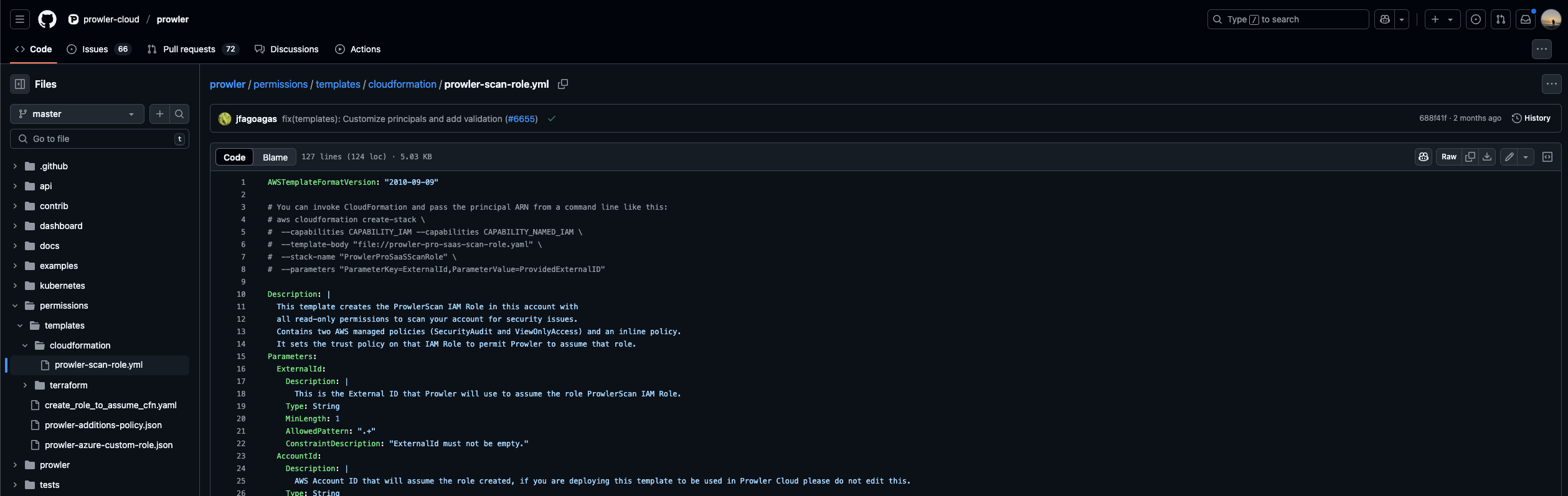
Task: Switch to the Code view tab
Action: coord(235,157)
